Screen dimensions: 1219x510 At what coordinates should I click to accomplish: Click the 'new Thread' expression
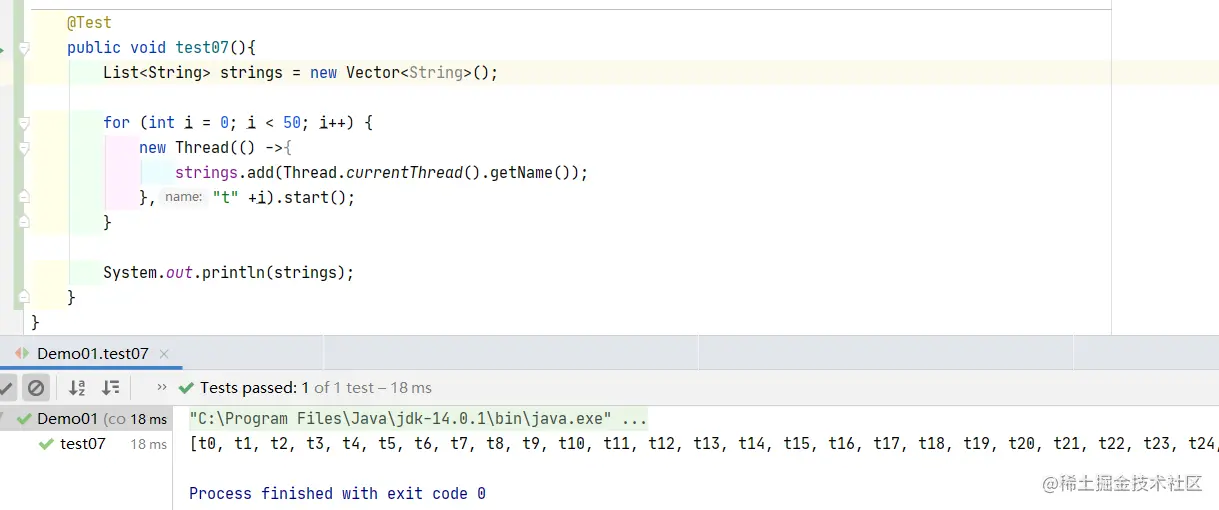184,148
